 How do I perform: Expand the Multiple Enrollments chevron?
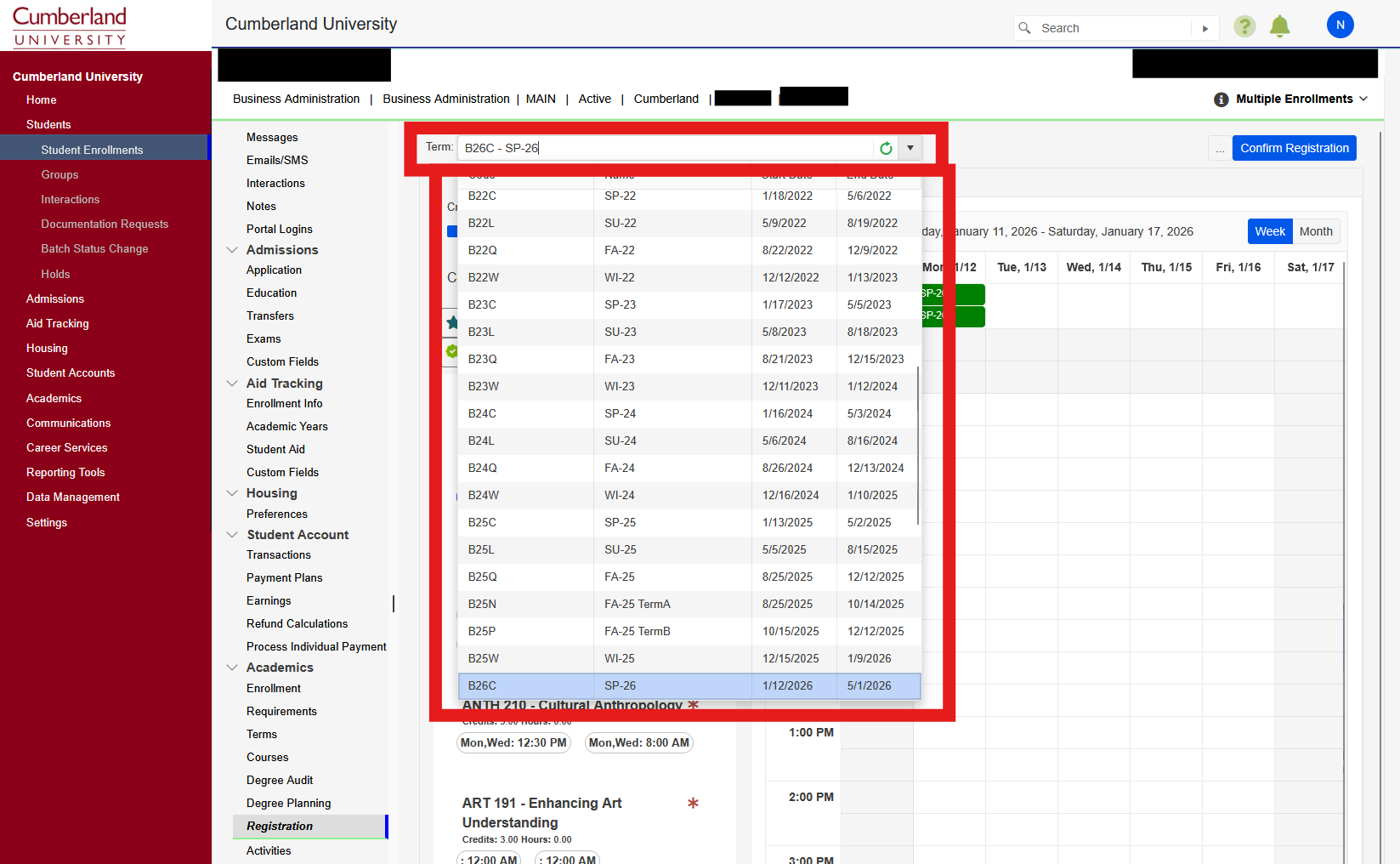point(1363,99)
